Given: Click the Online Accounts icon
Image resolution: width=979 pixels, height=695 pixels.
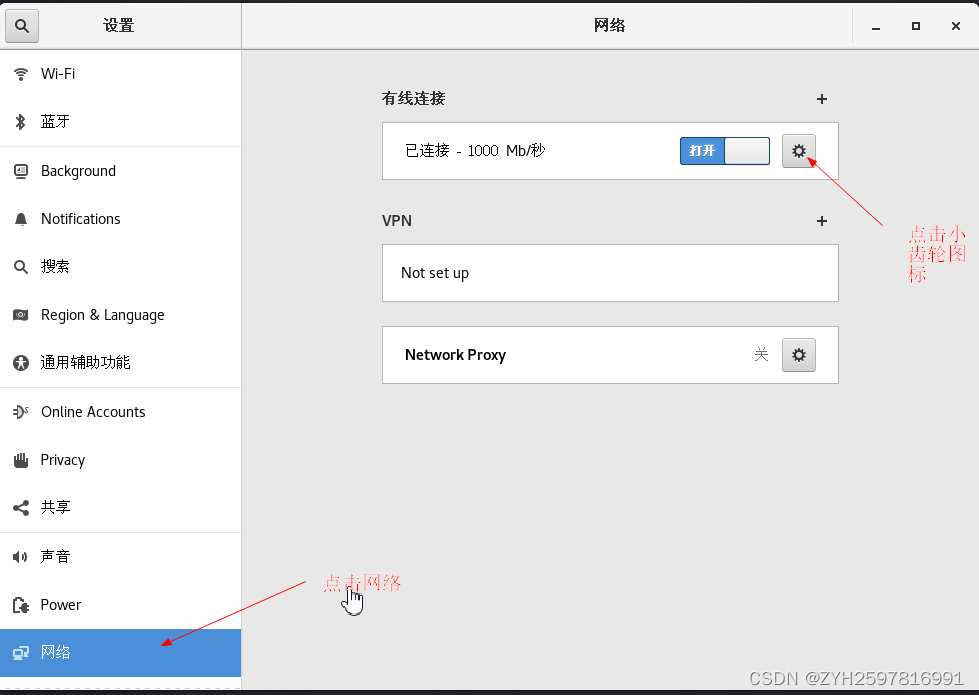Looking at the screenshot, I should click(21, 412).
